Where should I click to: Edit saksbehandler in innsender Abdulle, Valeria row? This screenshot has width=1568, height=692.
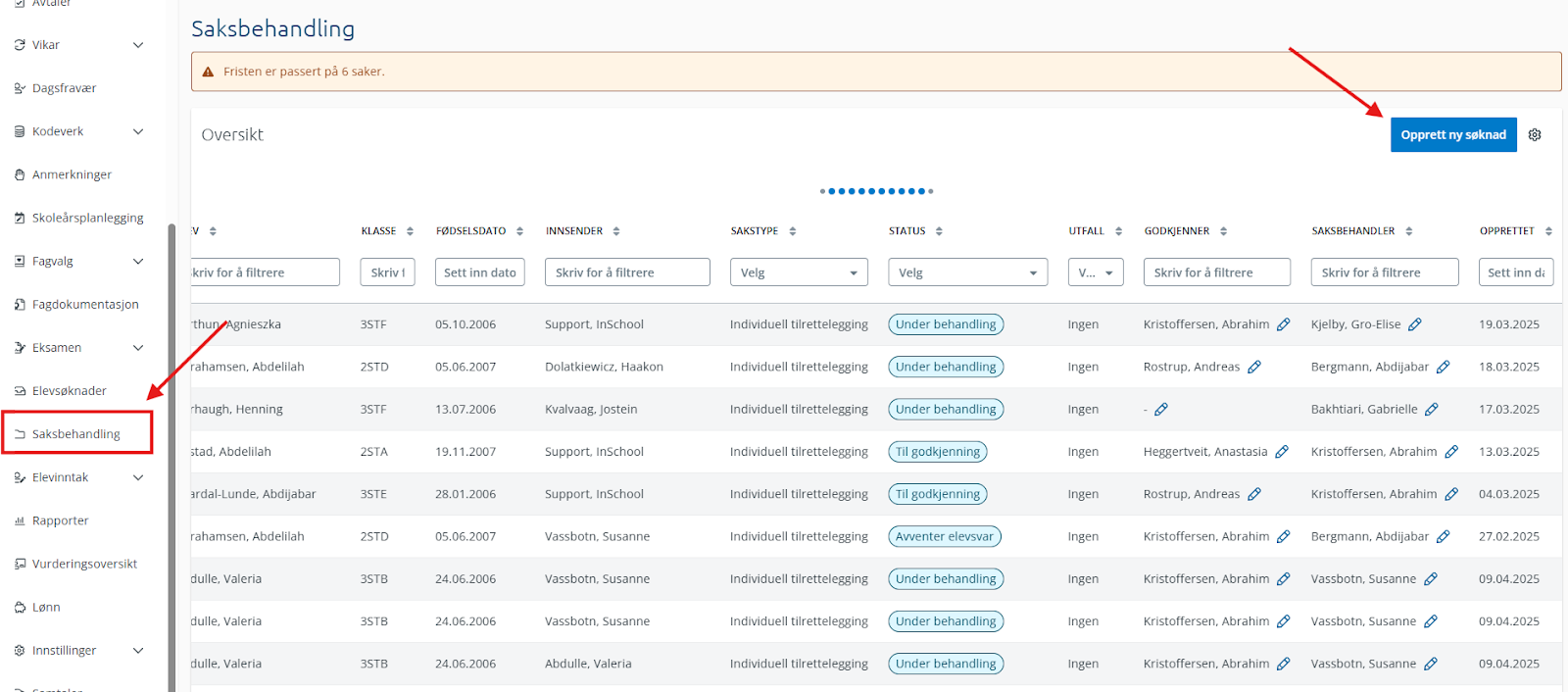[1431, 664]
